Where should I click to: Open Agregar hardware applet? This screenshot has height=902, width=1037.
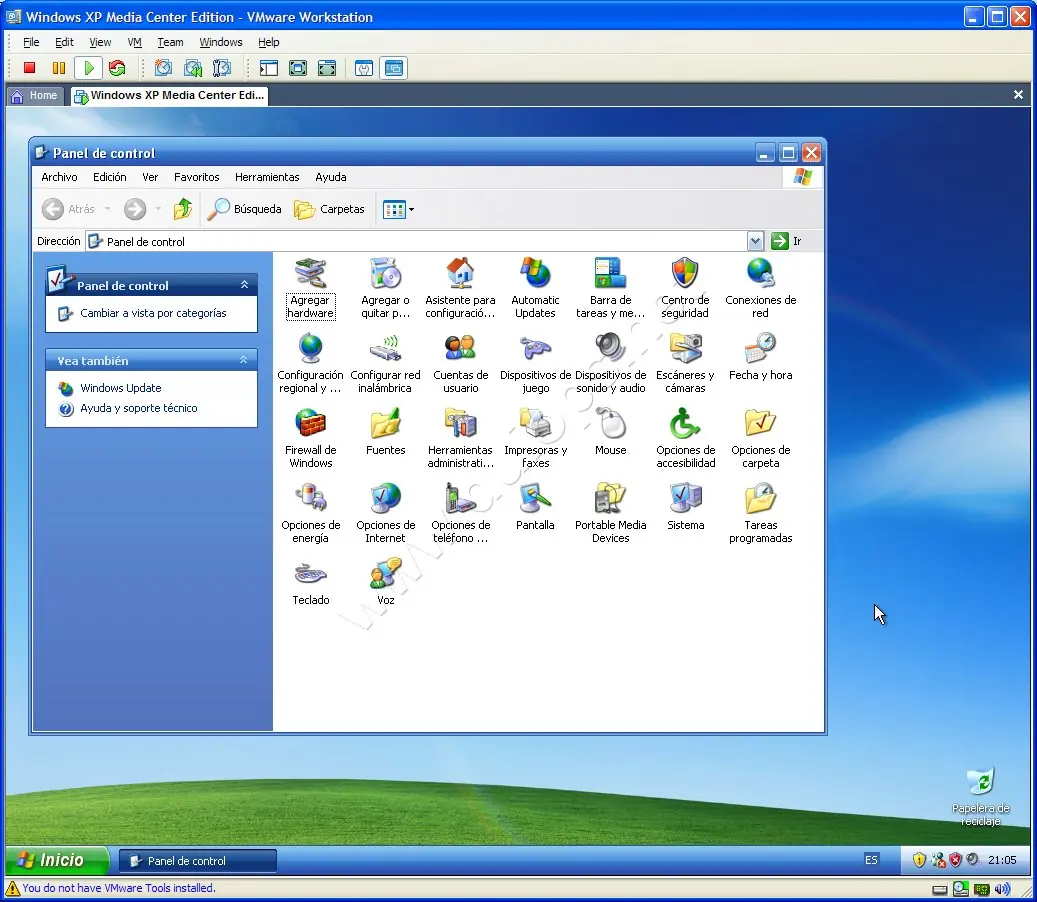pos(310,274)
